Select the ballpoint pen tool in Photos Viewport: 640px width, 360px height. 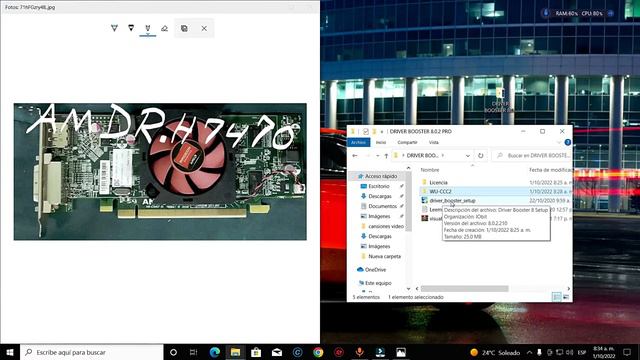[x=114, y=28]
